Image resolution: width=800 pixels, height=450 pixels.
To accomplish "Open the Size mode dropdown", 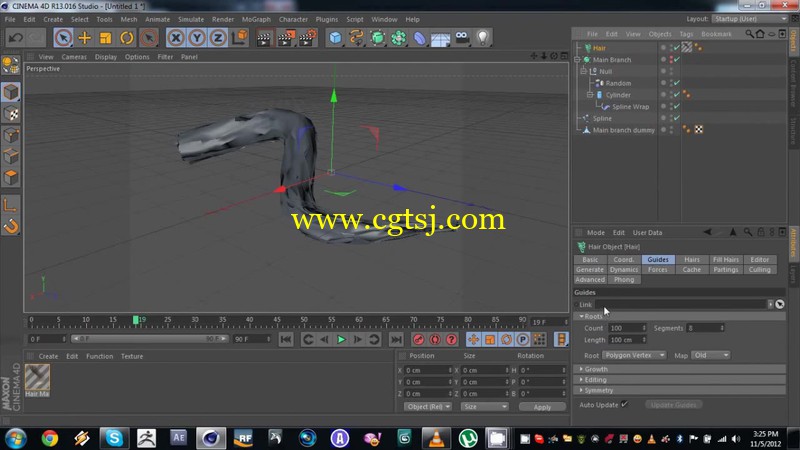I will coord(485,407).
